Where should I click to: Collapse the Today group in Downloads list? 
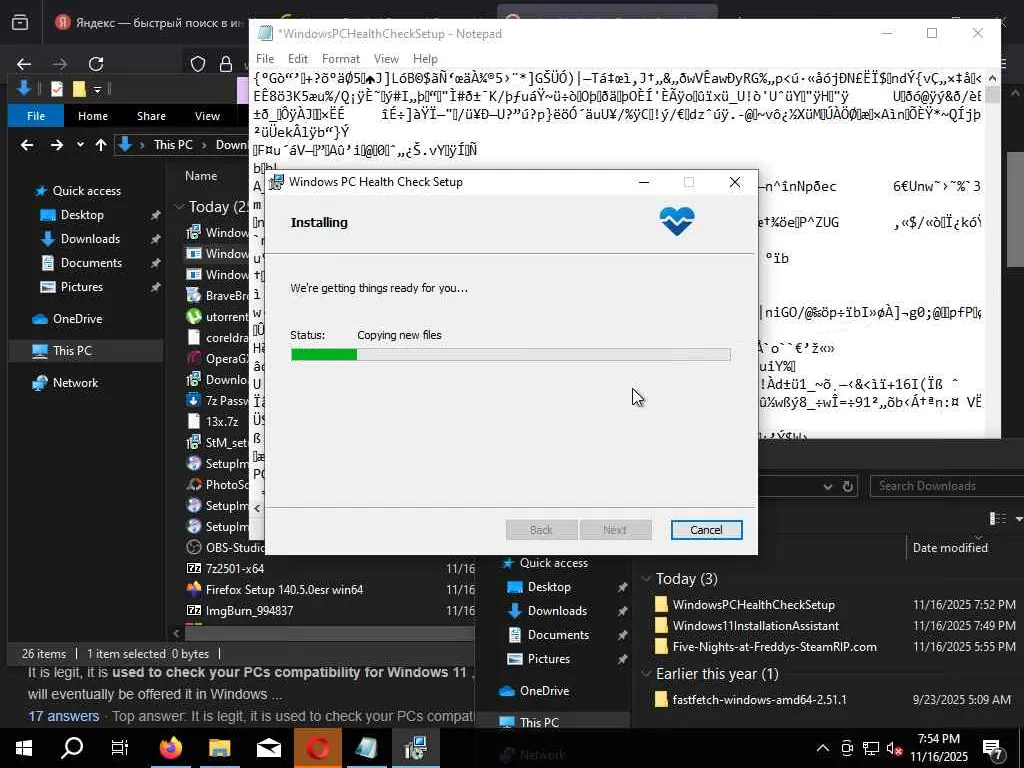click(x=179, y=207)
